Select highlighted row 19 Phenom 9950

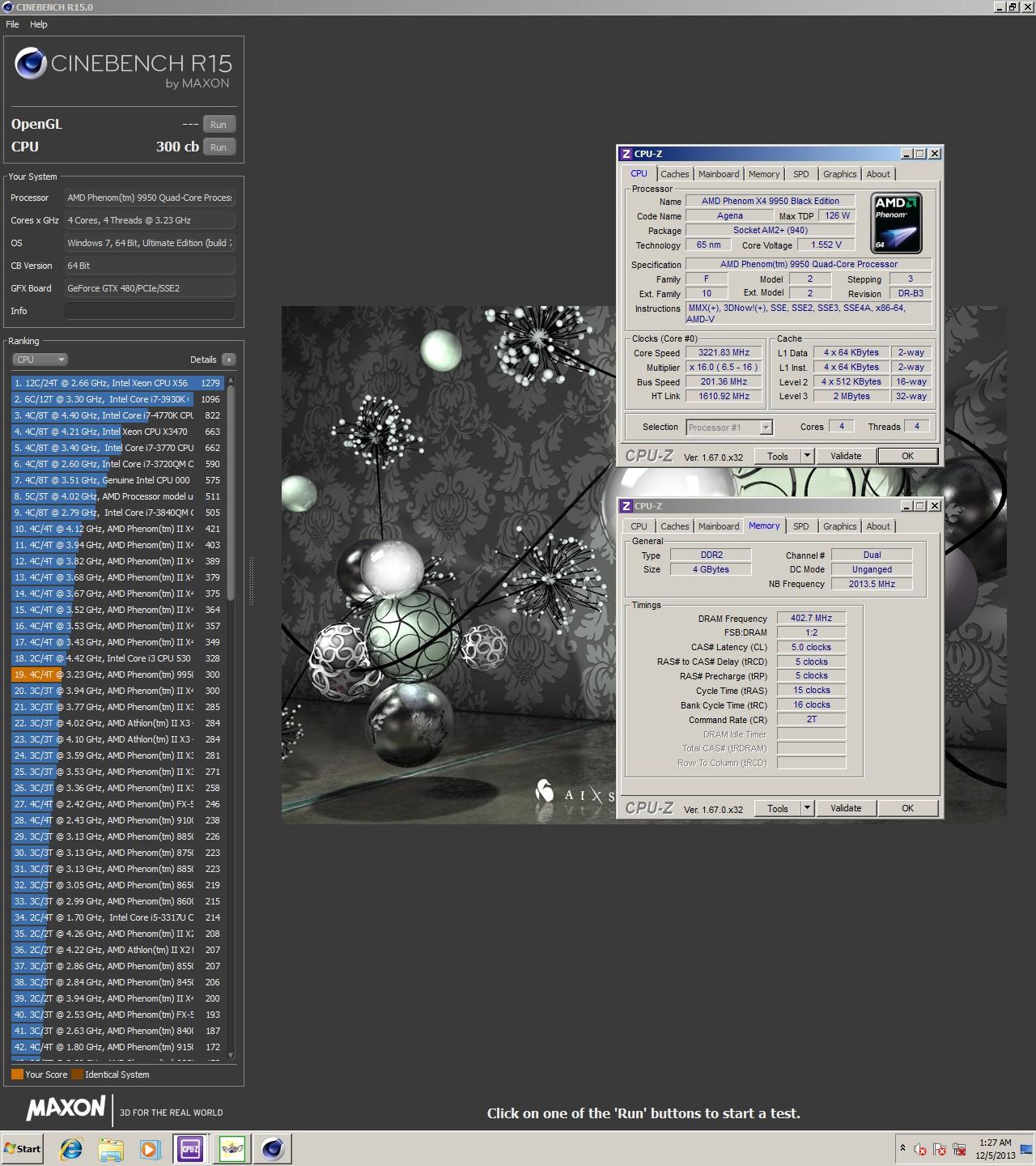tap(118, 674)
